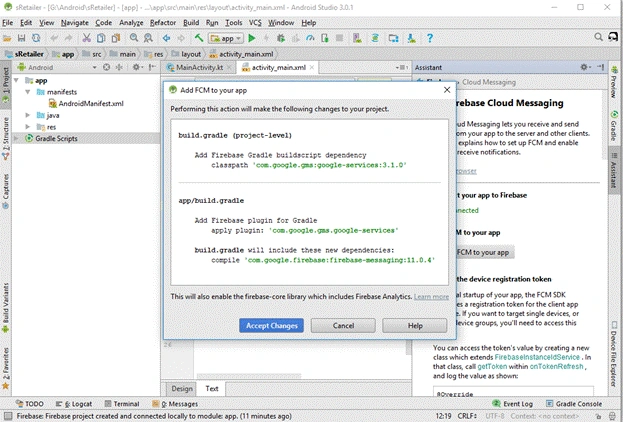This screenshot has height=422, width=623.
Task: Open the Logcat tool window
Action: (74, 404)
